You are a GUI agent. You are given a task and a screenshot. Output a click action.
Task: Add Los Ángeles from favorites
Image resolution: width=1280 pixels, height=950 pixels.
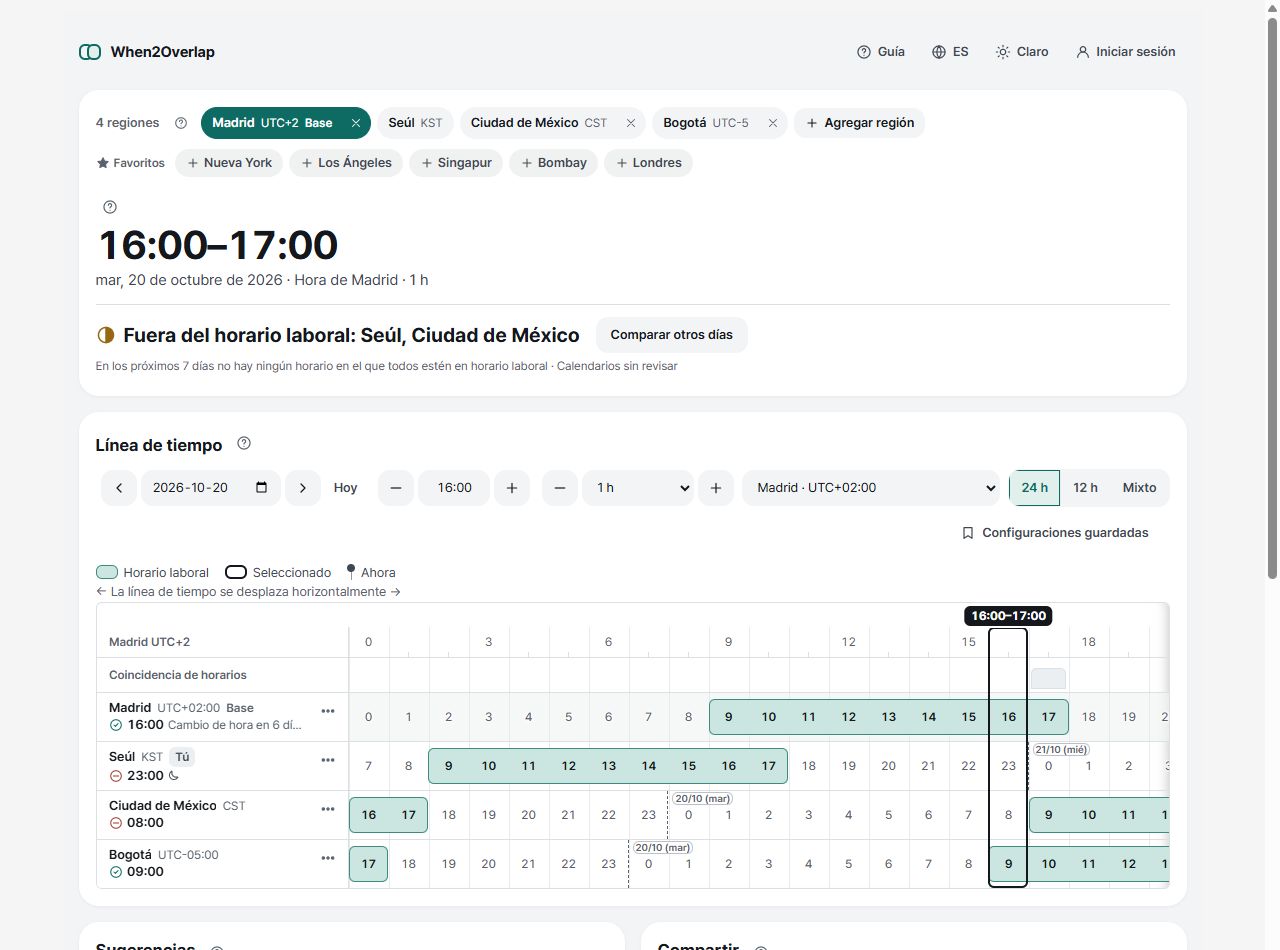tap(346, 163)
